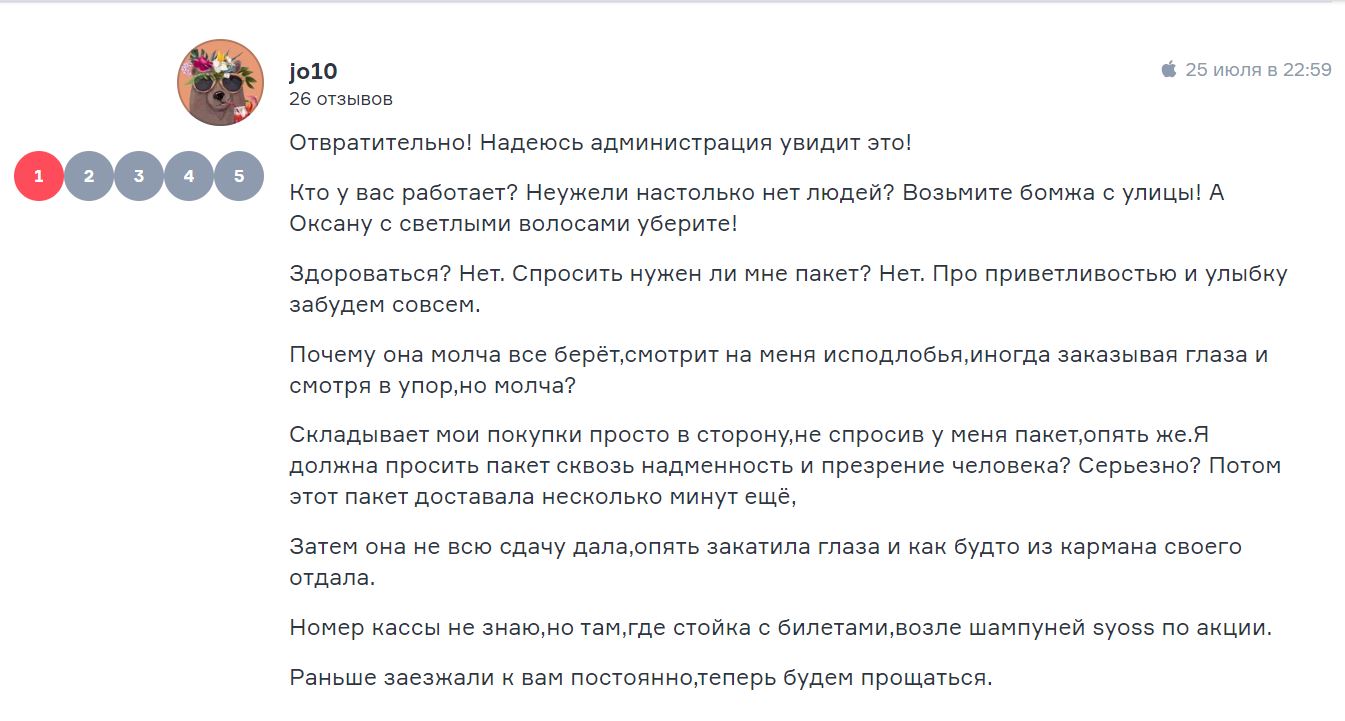
Task: Choose rating circle number 4
Action: click(189, 177)
